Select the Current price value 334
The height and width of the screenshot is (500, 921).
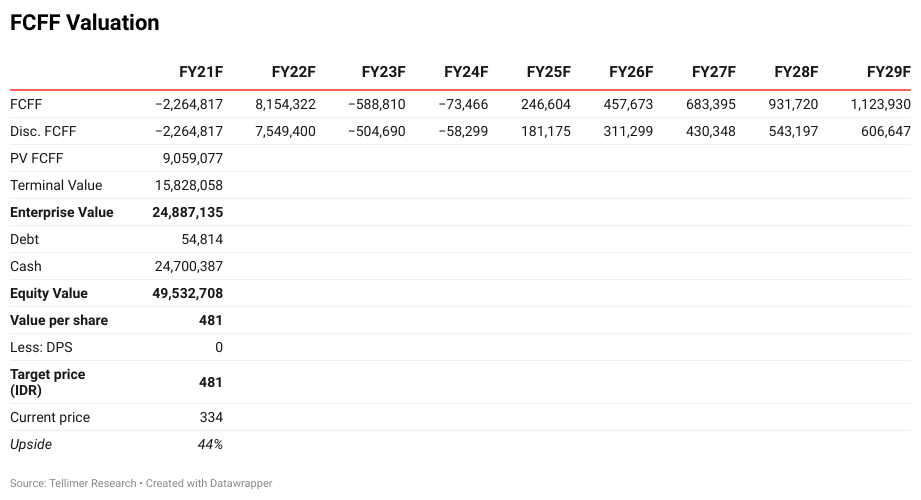pos(211,418)
